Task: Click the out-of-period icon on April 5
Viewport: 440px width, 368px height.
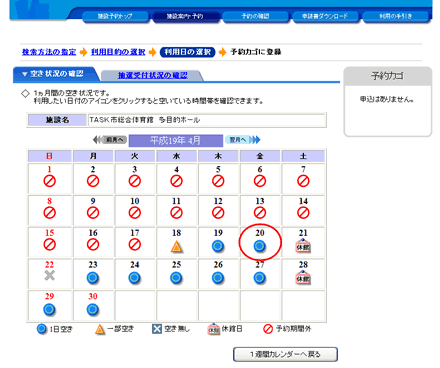Action: 218,181
